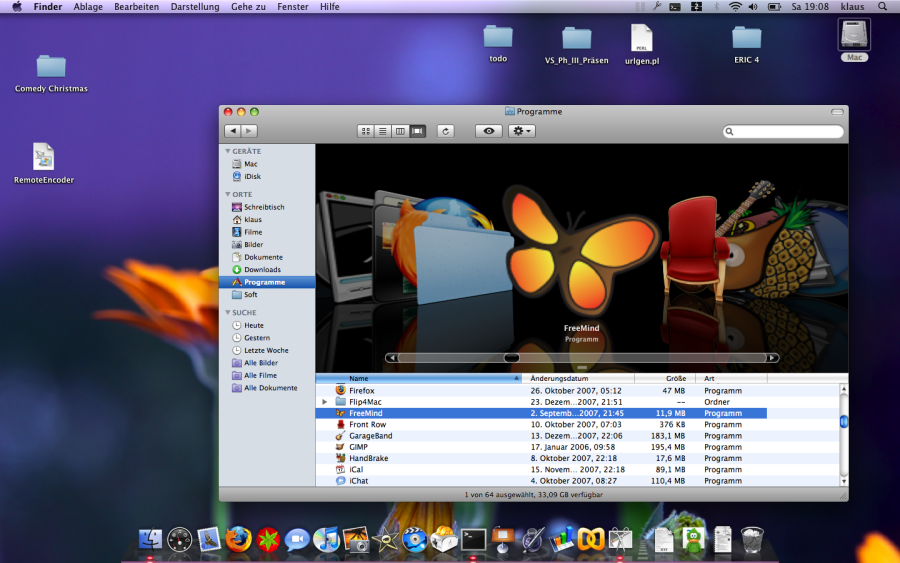The height and width of the screenshot is (563, 900).
Task: Select the Letzte Woche saved search
Action: click(x=267, y=351)
